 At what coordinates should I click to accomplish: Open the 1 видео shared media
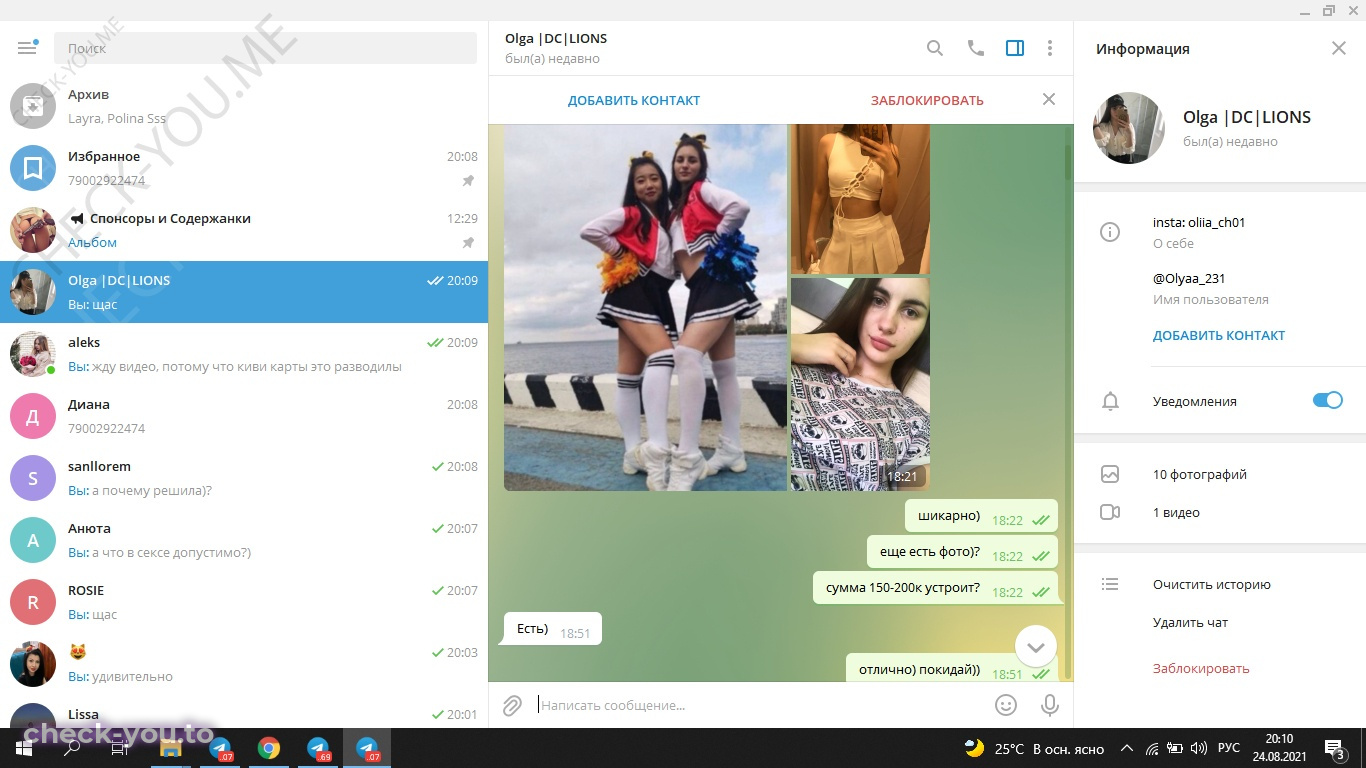point(1176,512)
